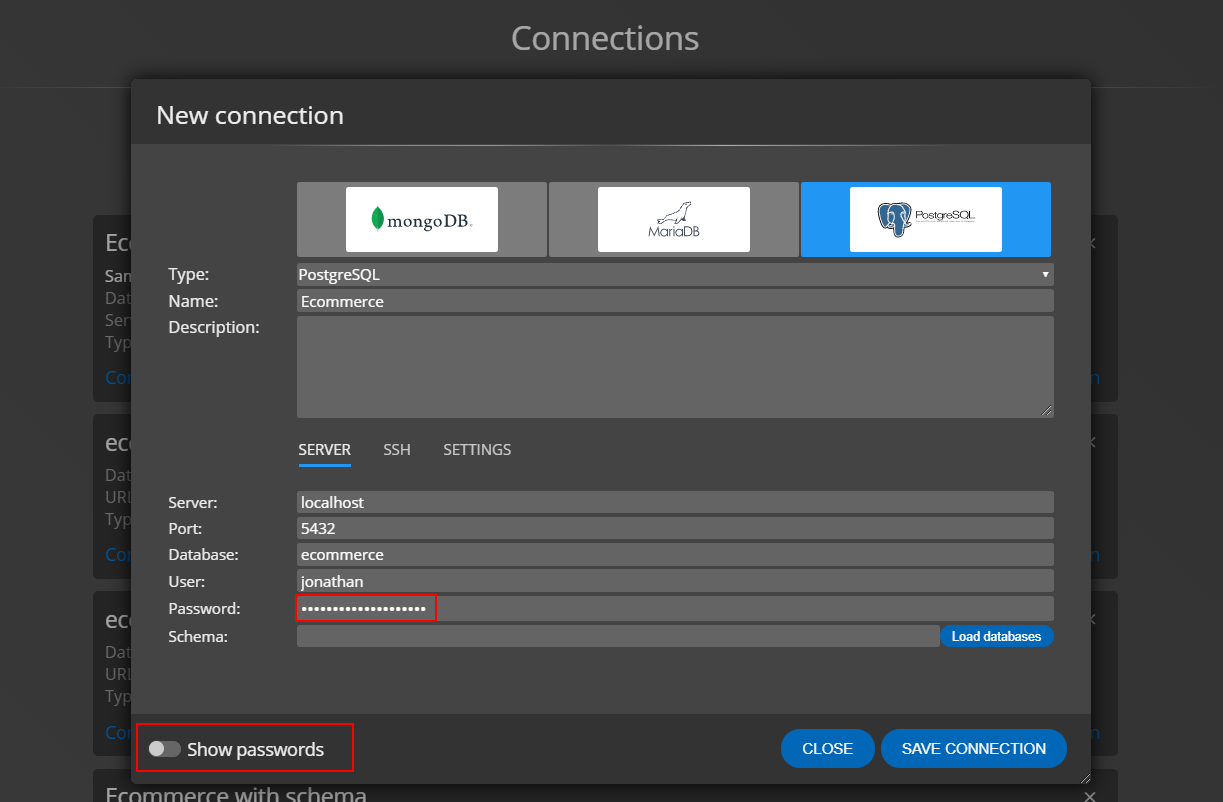
Task: Open the Type dropdown showing PostgreSQL
Action: point(675,274)
